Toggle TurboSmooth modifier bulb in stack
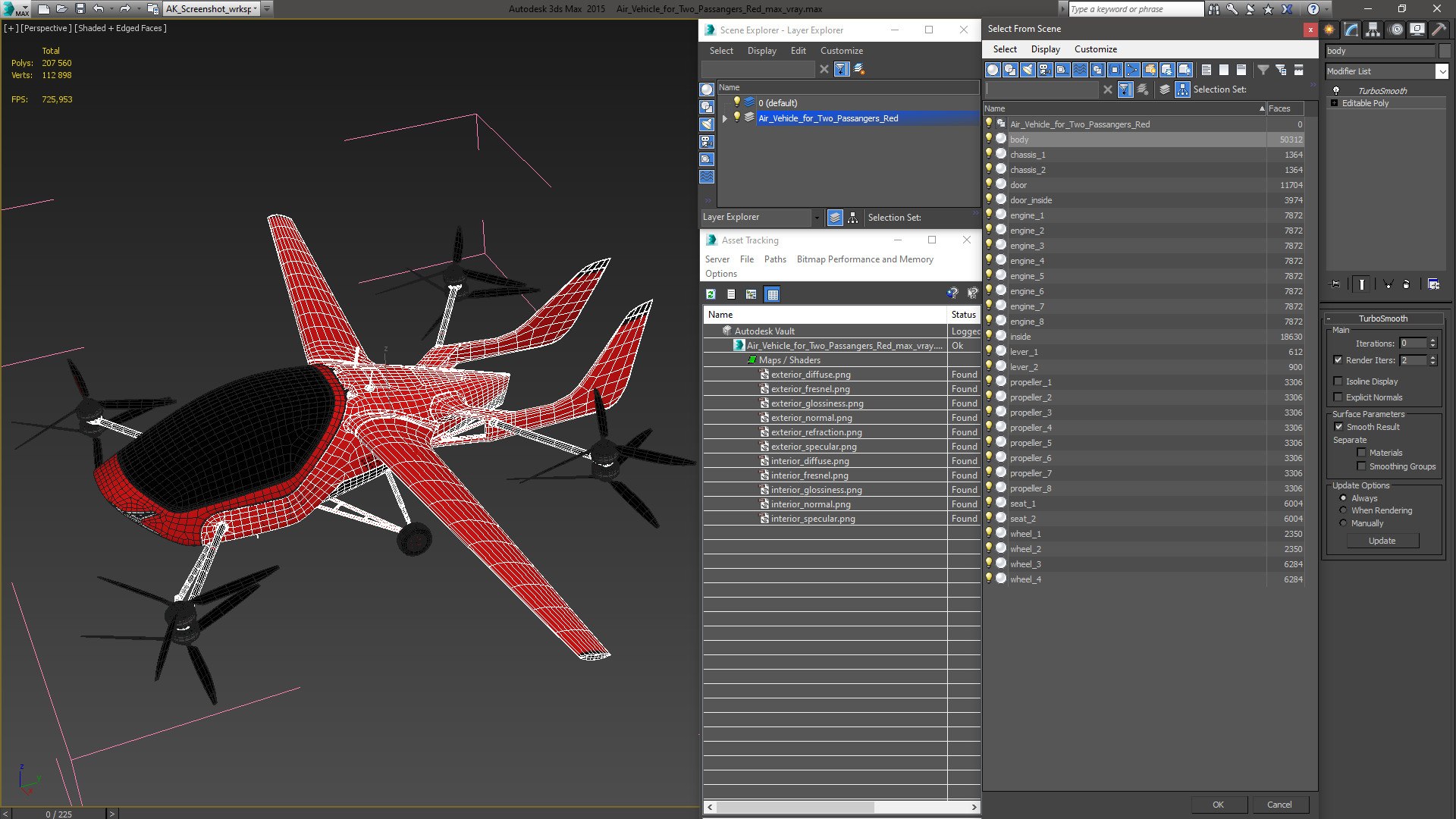This screenshot has height=819, width=1456. (1336, 90)
